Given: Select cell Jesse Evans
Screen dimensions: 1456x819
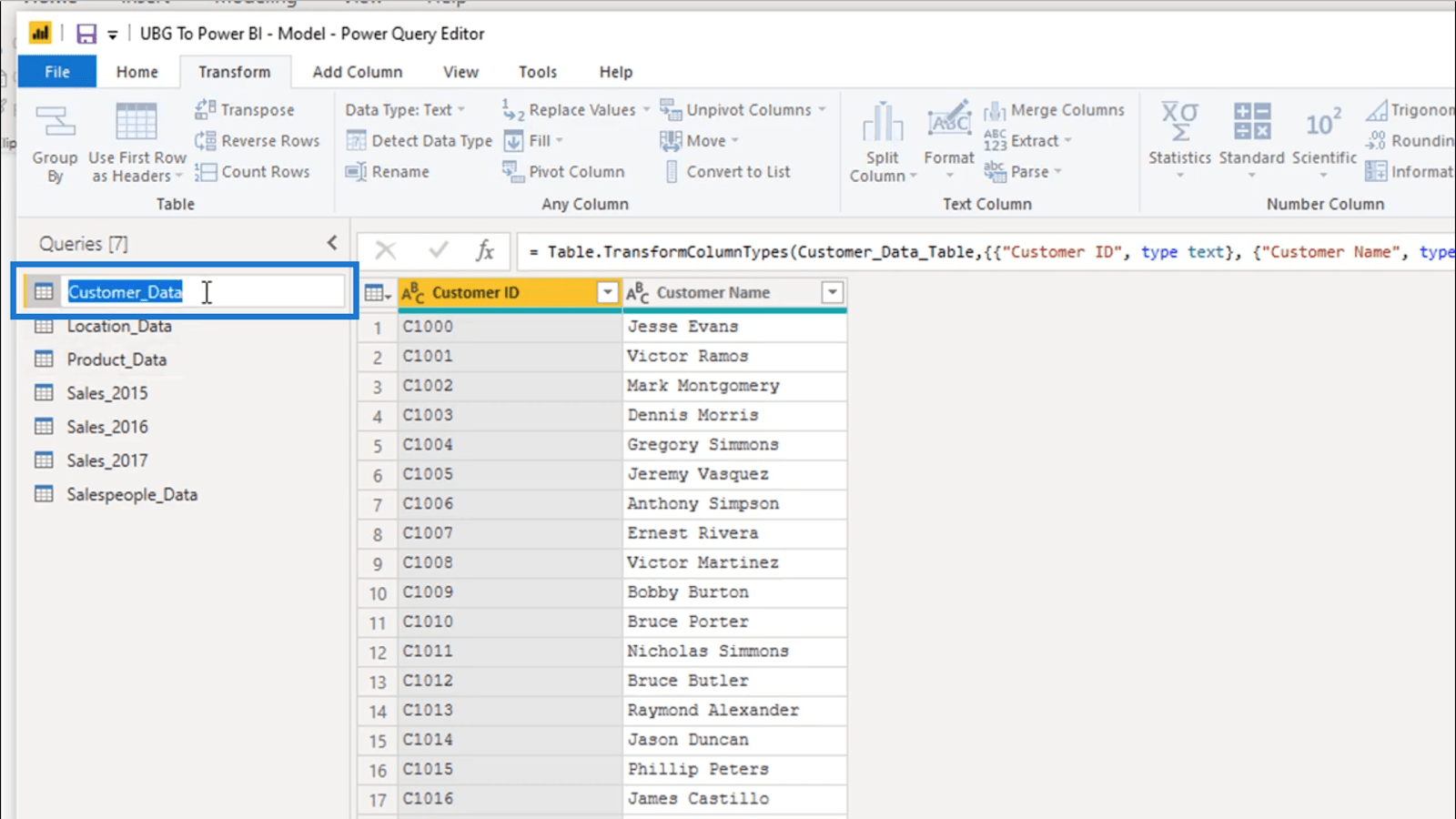Looking at the screenshot, I should (734, 327).
